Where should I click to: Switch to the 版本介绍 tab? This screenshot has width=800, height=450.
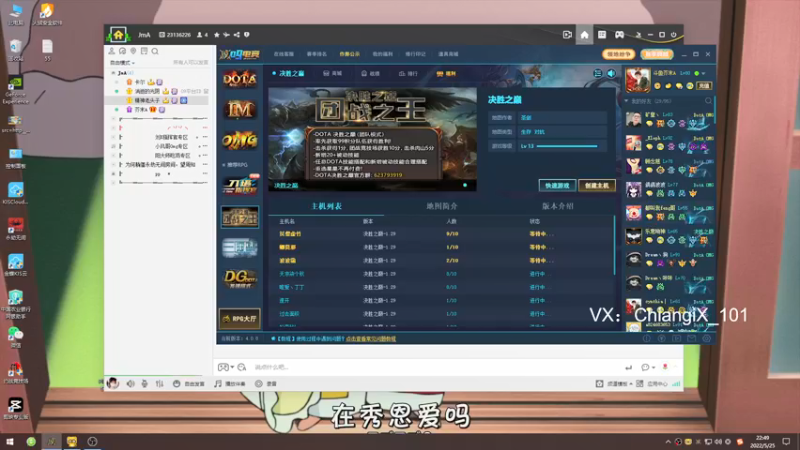(x=557, y=206)
